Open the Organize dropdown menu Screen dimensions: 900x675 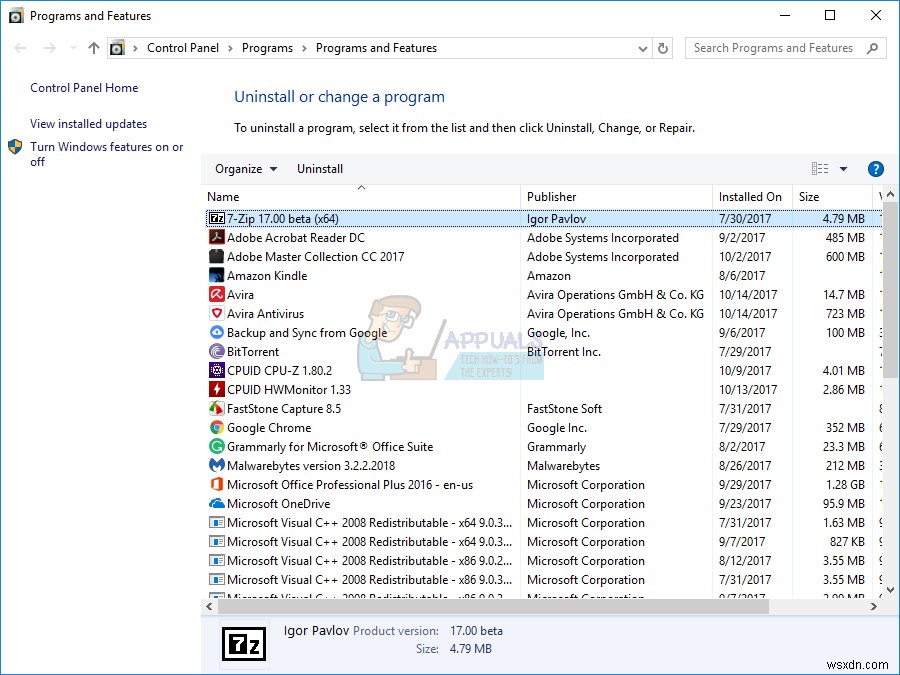(246, 169)
